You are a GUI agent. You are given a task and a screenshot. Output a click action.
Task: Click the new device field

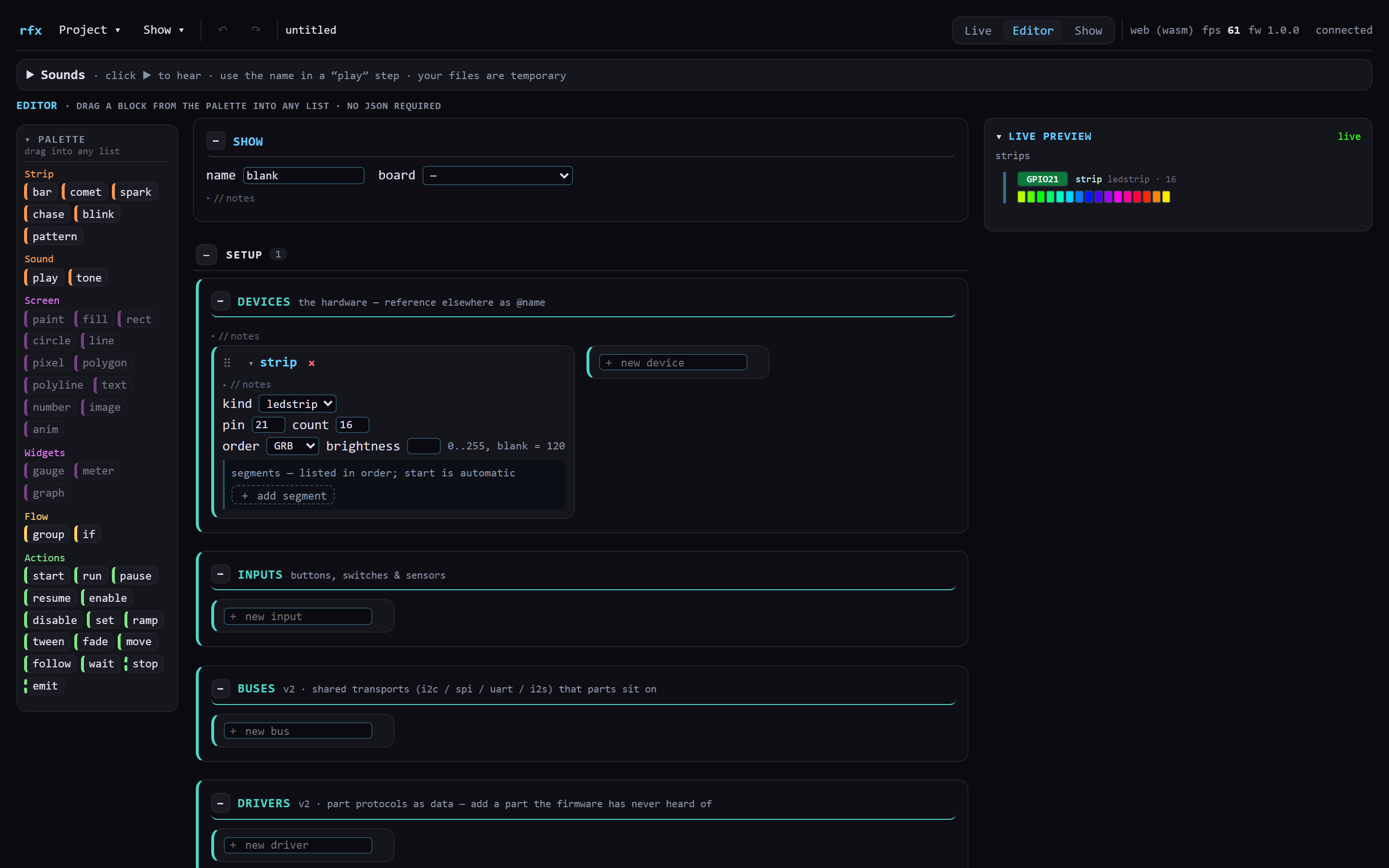point(673,363)
